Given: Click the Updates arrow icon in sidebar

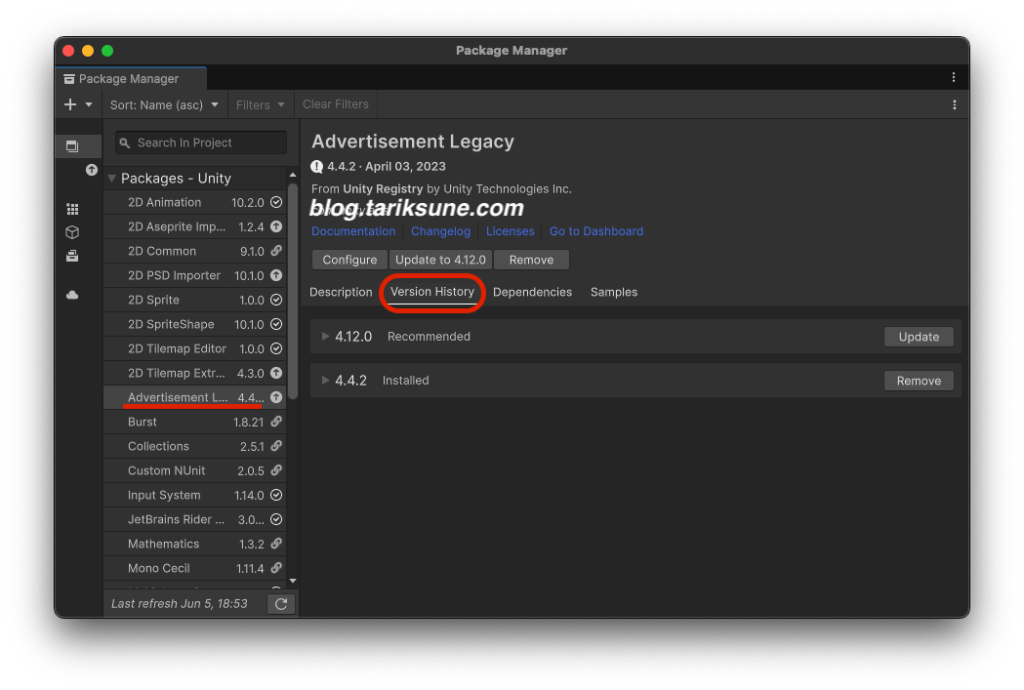Looking at the screenshot, I should (x=91, y=170).
